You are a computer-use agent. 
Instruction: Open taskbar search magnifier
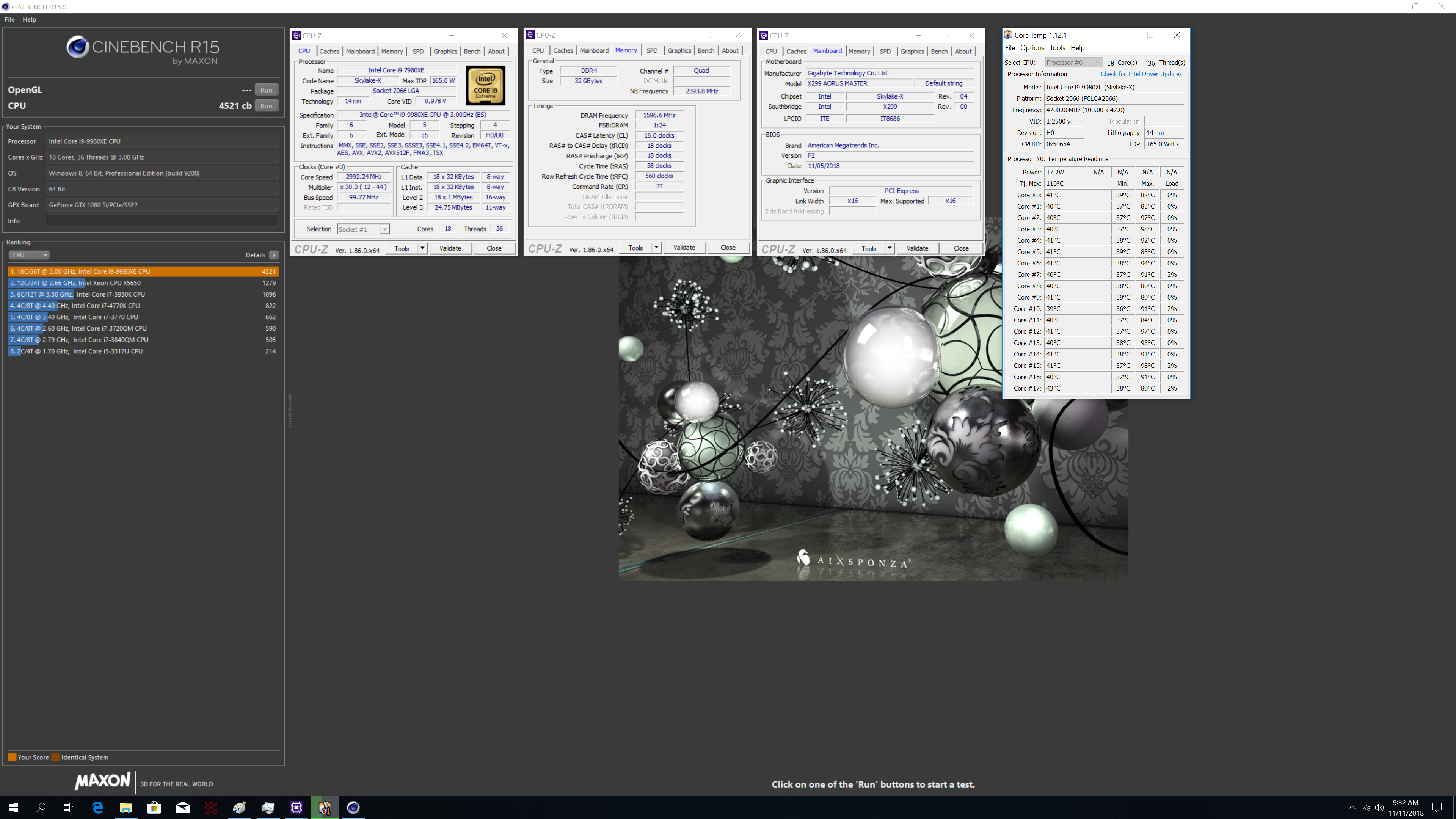click(41, 807)
